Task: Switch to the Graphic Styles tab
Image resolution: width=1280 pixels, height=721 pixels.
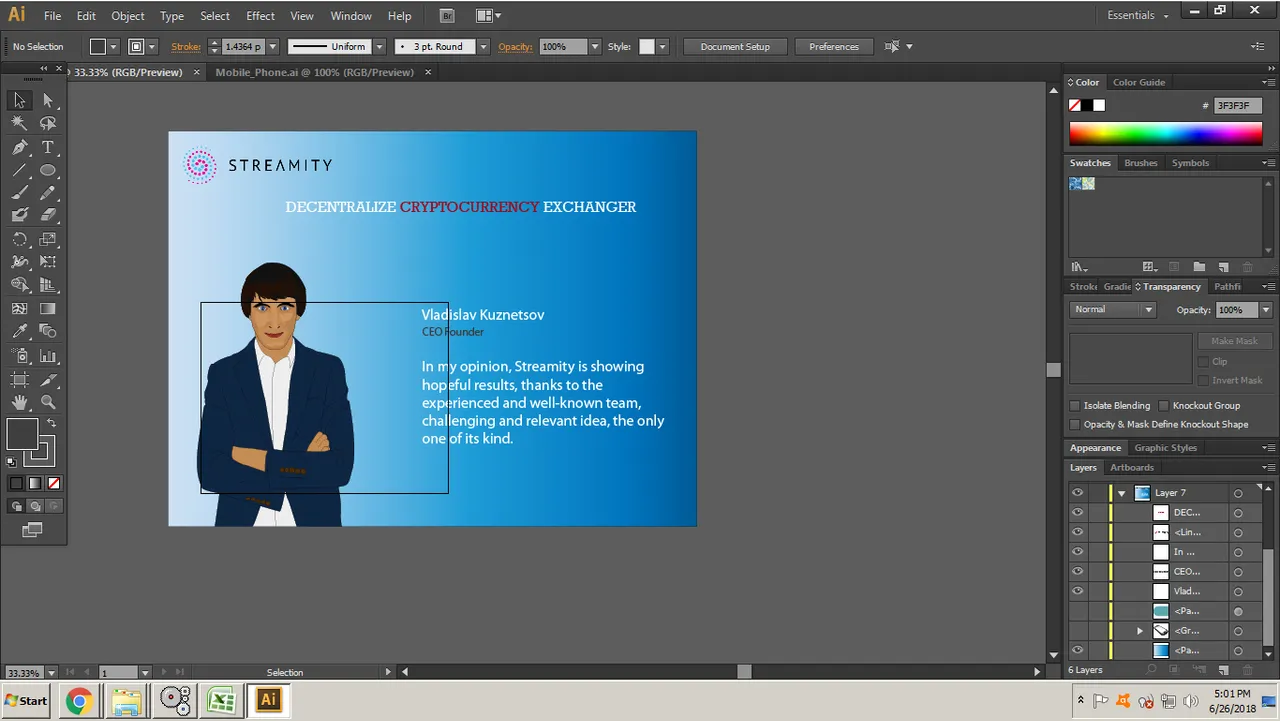Action: (1165, 448)
